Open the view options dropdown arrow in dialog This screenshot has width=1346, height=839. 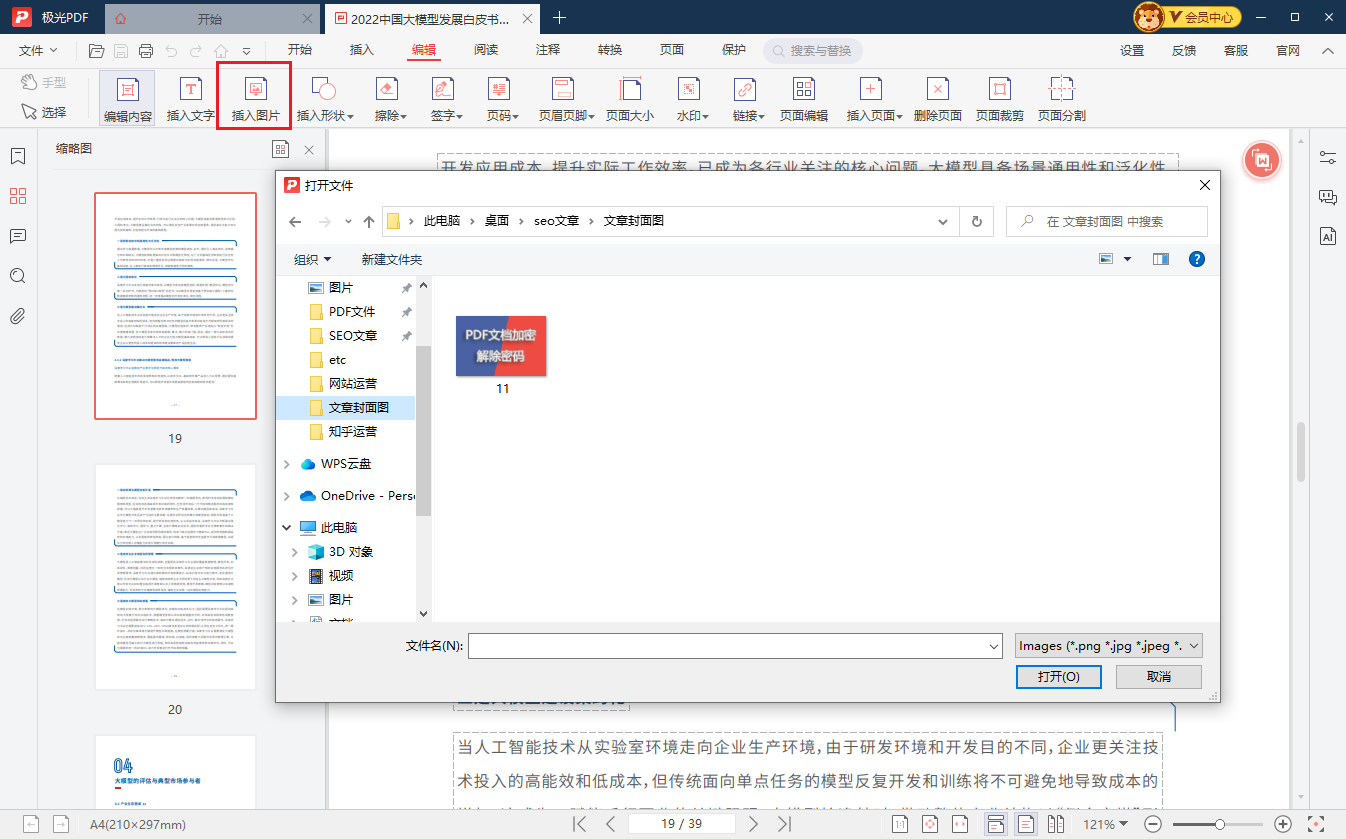tap(1128, 259)
